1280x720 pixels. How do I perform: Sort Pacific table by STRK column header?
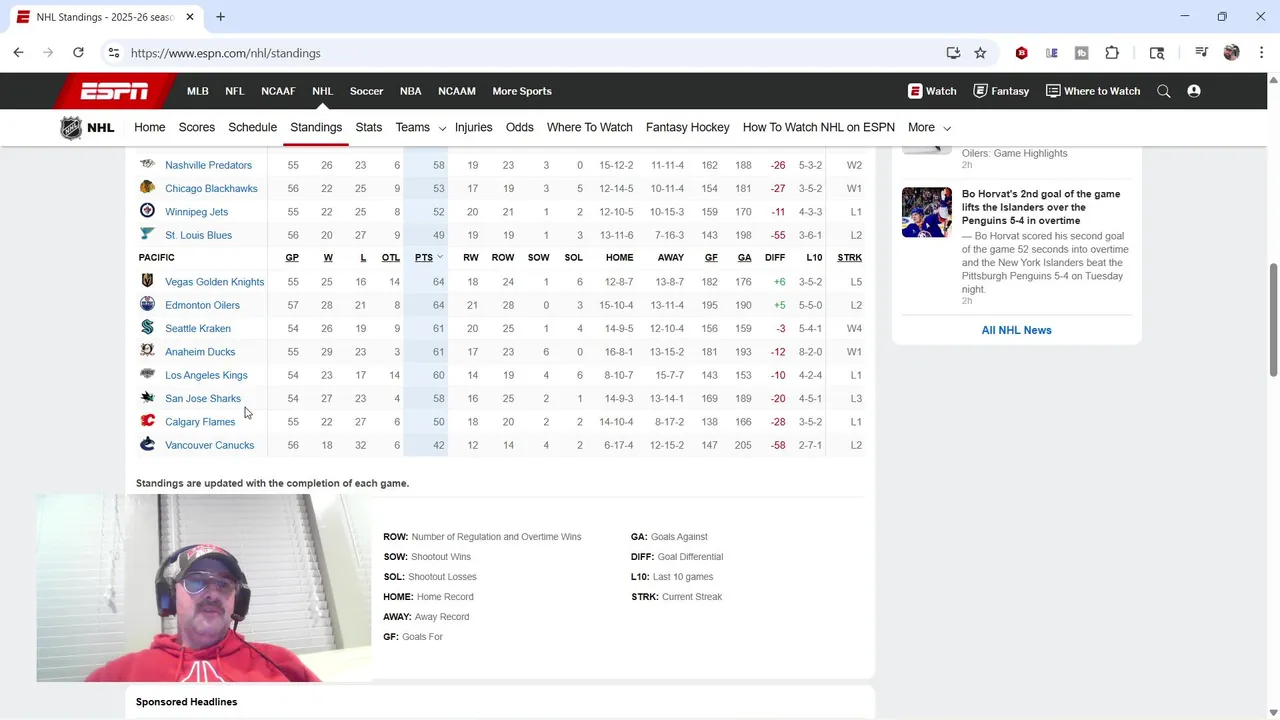[849, 257]
